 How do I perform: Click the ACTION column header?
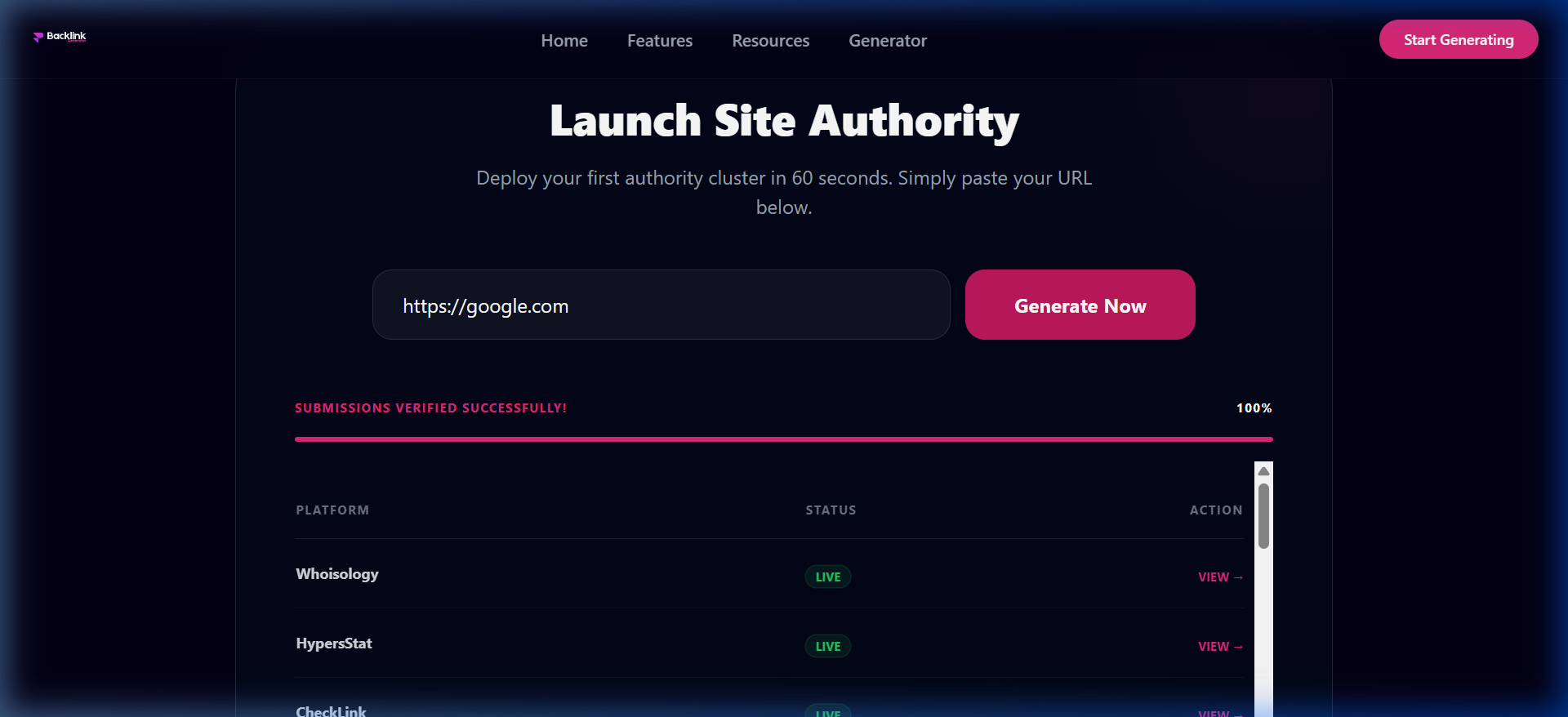[1215, 510]
